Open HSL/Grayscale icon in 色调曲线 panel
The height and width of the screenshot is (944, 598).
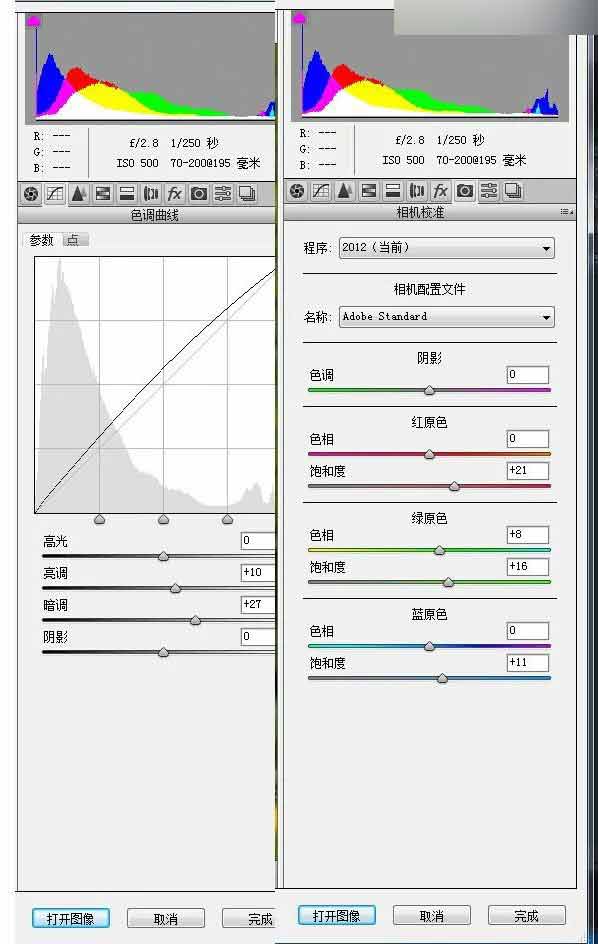point(103,193)
